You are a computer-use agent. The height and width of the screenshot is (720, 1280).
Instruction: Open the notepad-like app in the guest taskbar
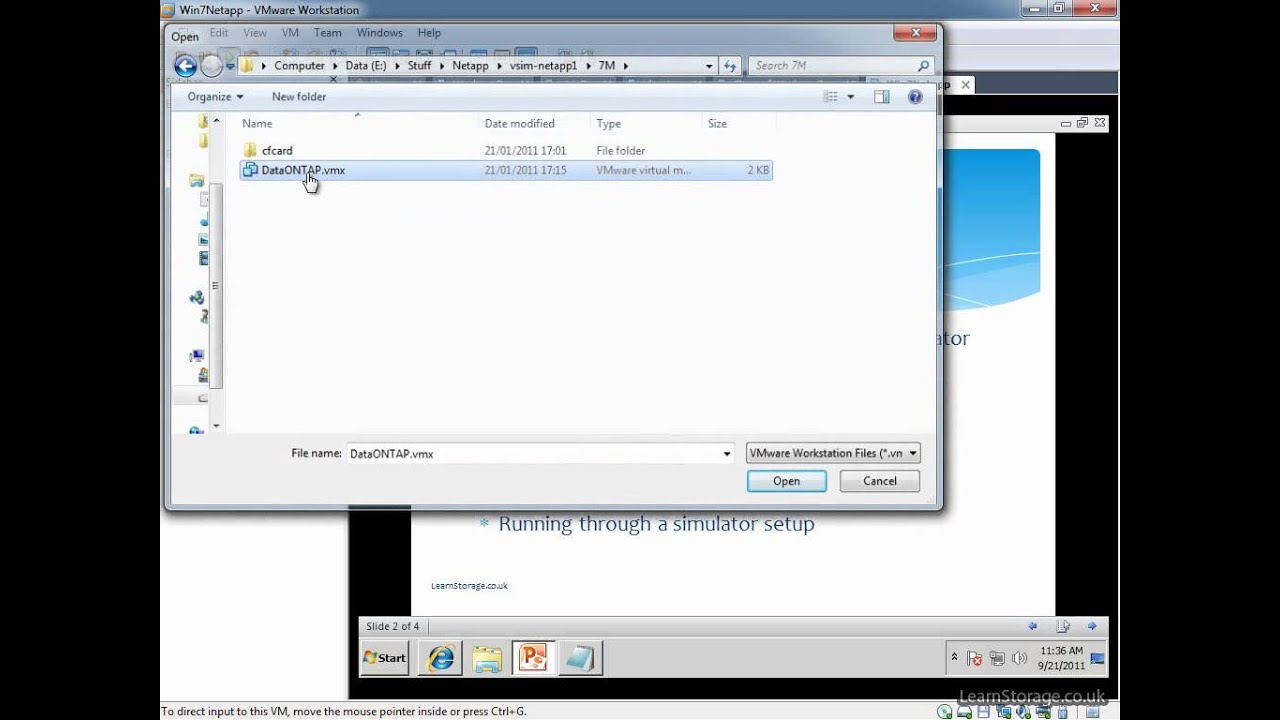[x=580, y=658]
